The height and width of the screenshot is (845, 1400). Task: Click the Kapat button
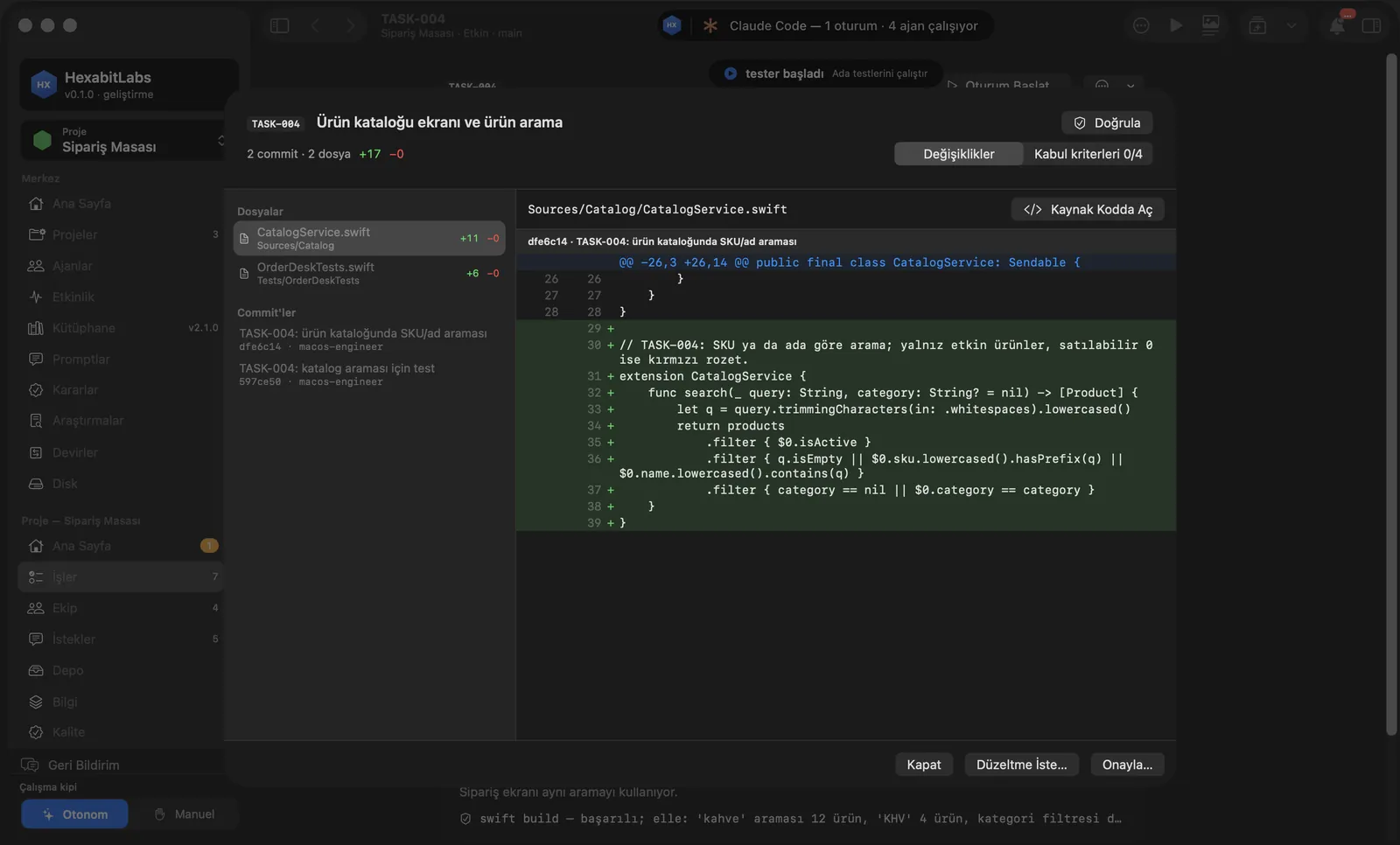[923, 765]
